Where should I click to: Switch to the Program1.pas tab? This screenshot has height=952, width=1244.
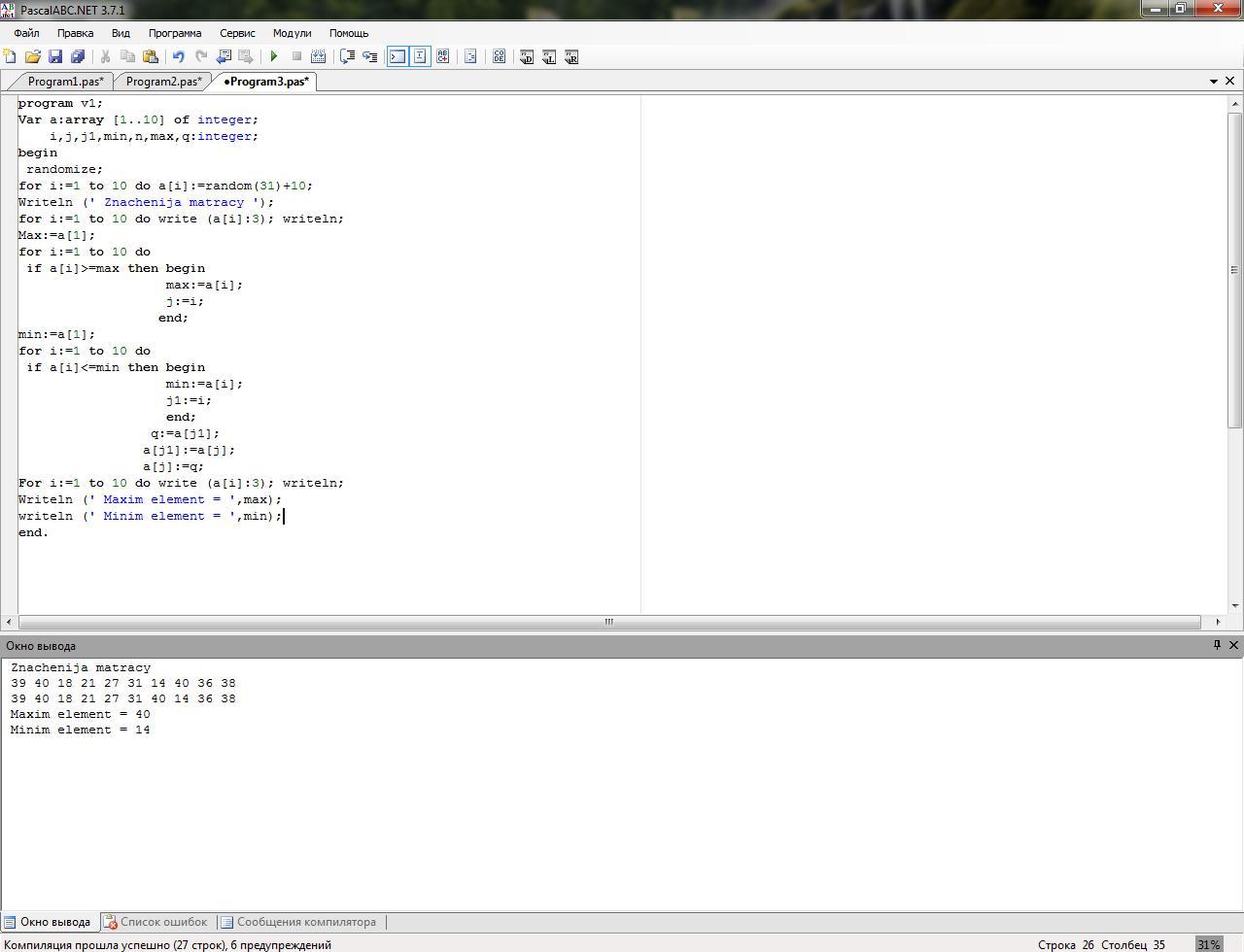pyautogui.click(x=64, y=82)
